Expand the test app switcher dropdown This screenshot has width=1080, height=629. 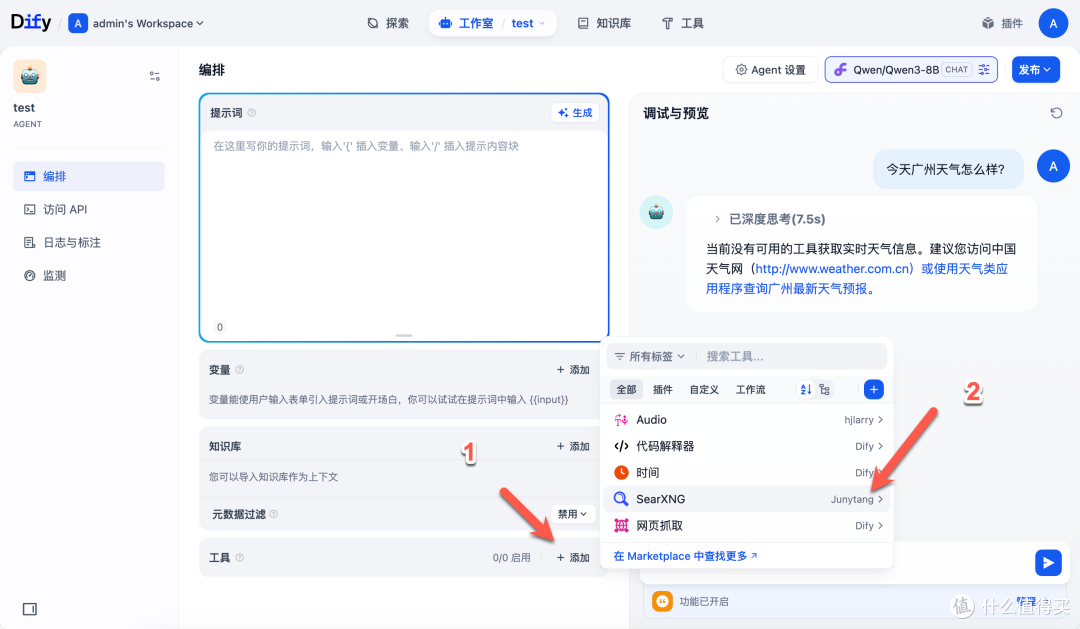click(x=528, y=23)
